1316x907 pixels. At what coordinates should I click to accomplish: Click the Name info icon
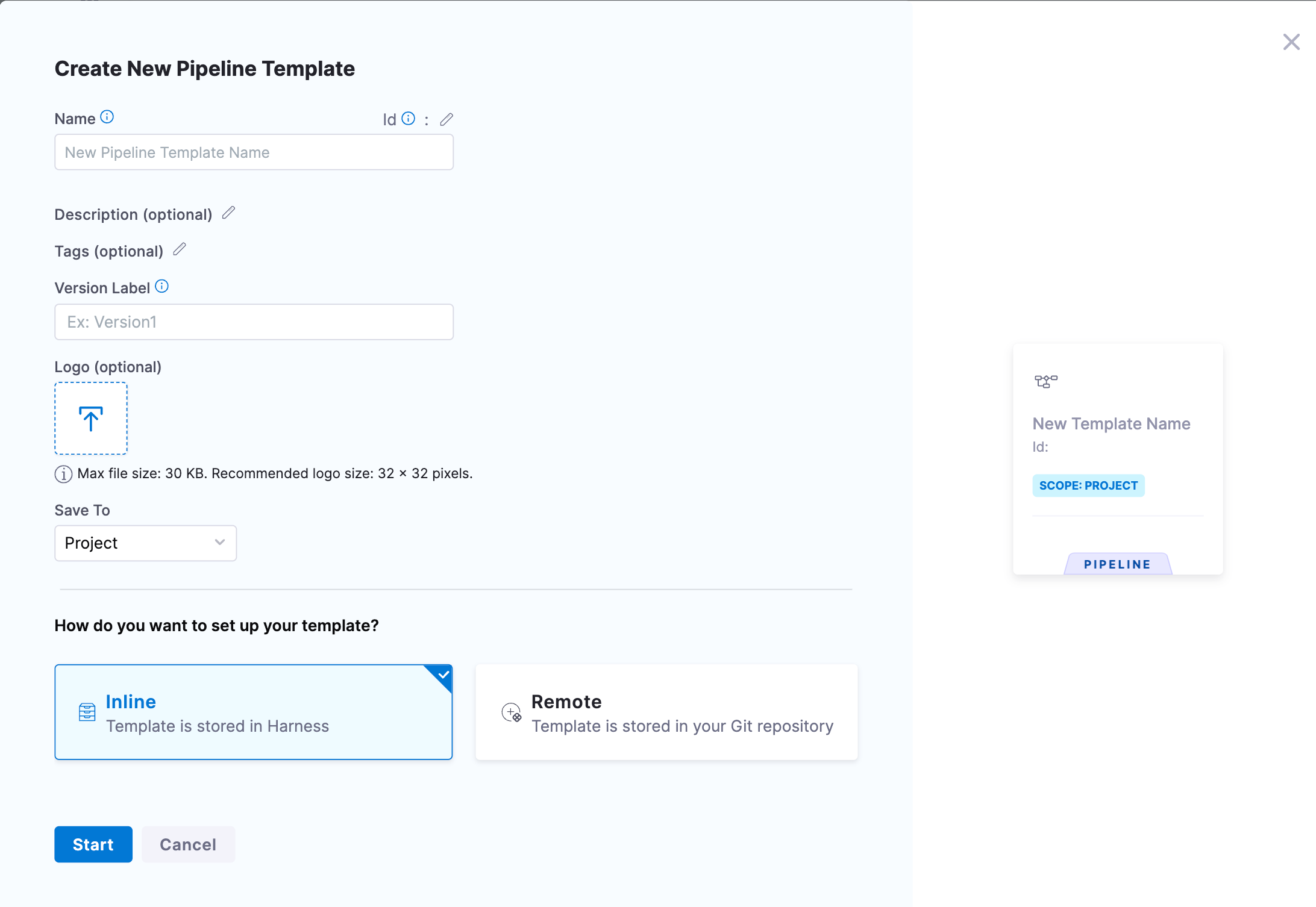click(107, 117)
